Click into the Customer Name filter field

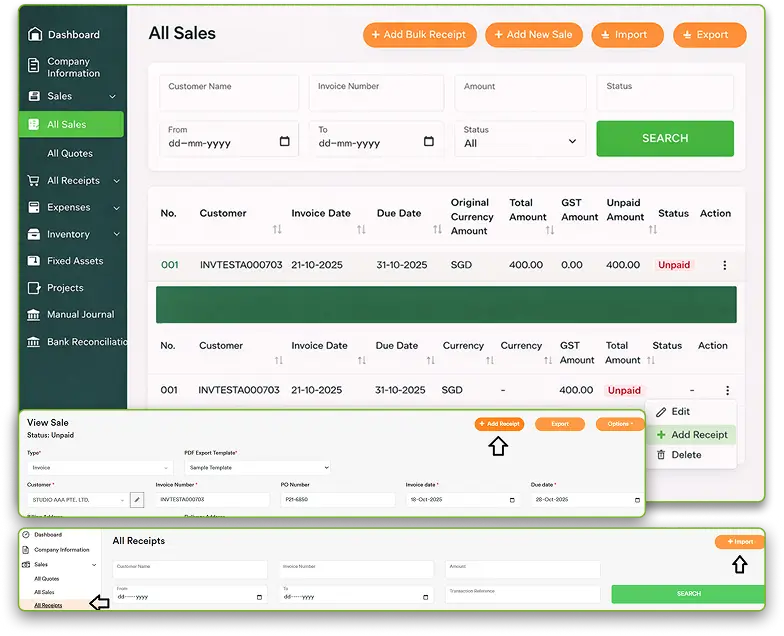[x=229, y=94]
